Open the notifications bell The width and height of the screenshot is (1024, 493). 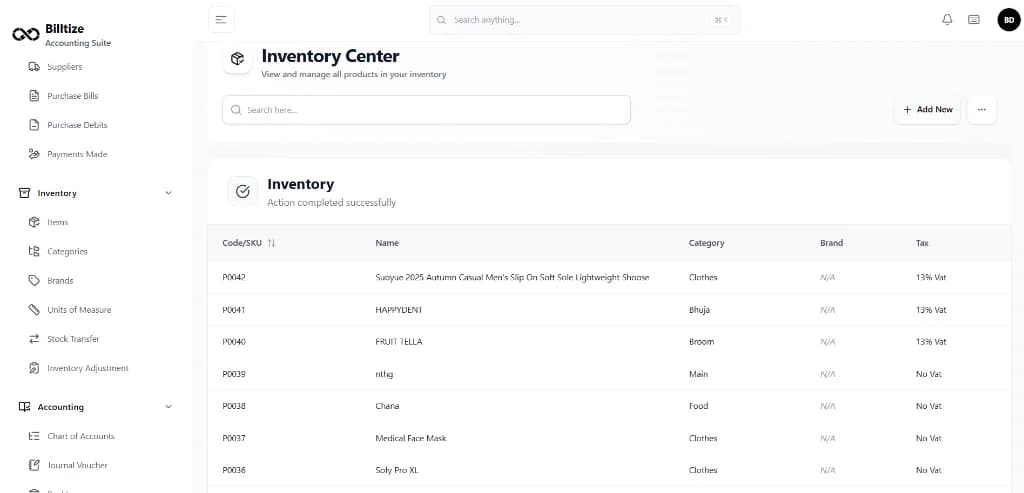pos(947,20)
